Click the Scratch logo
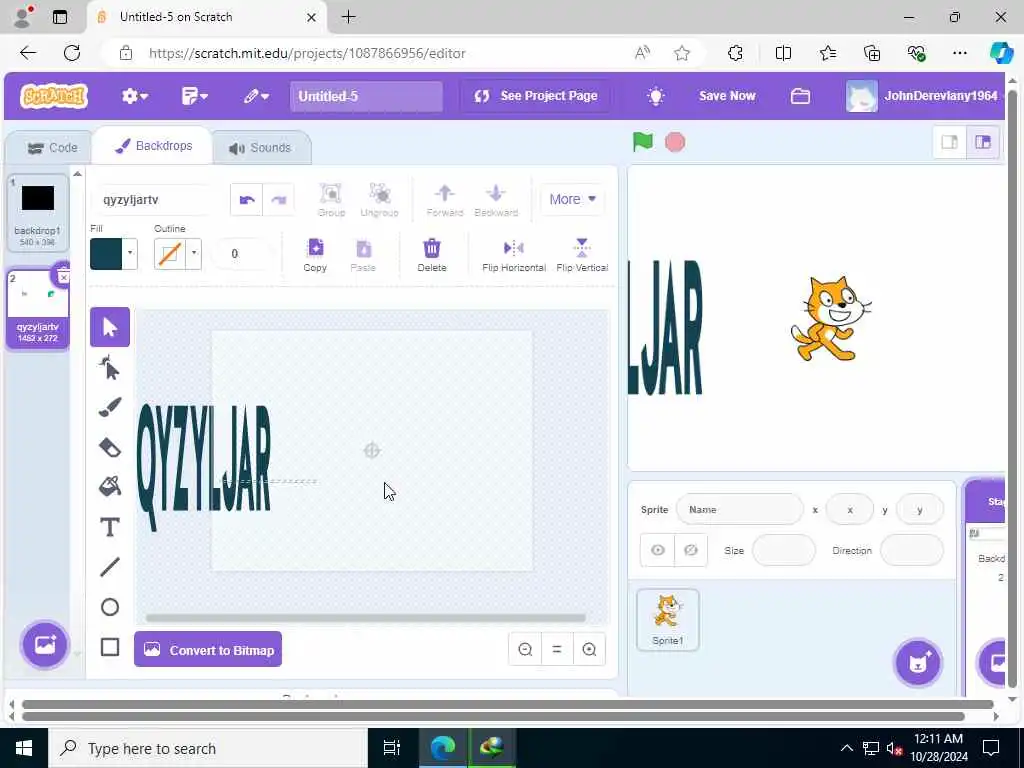 click(54, 96)
